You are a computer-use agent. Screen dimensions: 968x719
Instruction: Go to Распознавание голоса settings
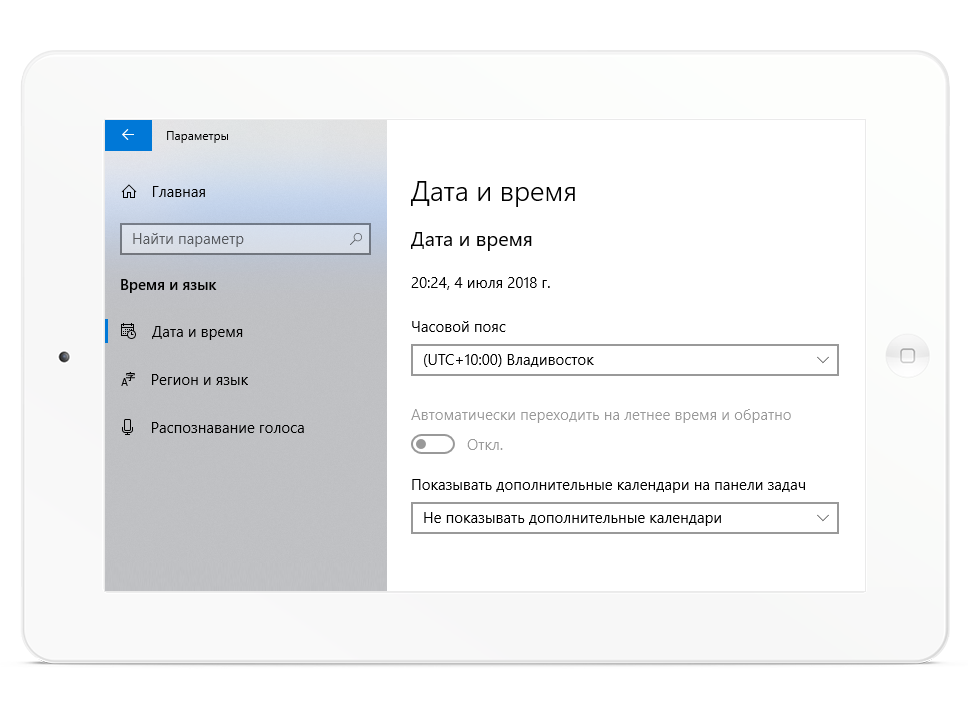(227, 428)
